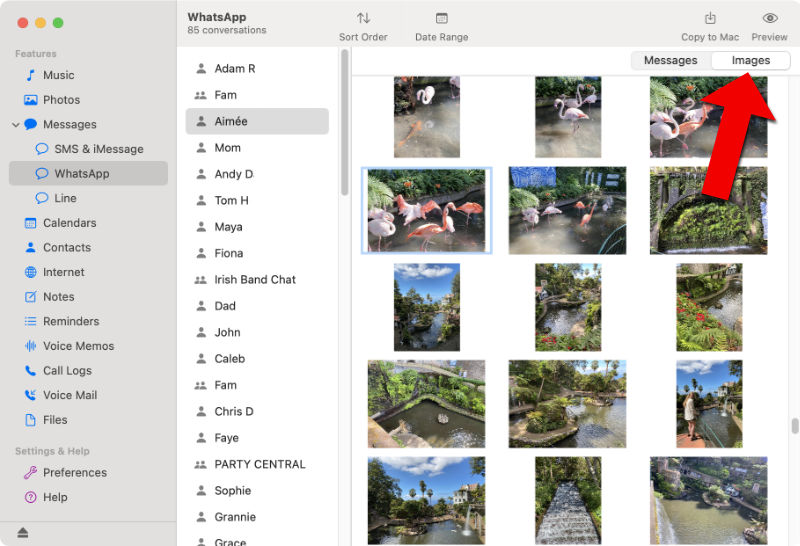Select the stone waterfall steps thumbnail

pyautogui.click(x=568, y=501)
